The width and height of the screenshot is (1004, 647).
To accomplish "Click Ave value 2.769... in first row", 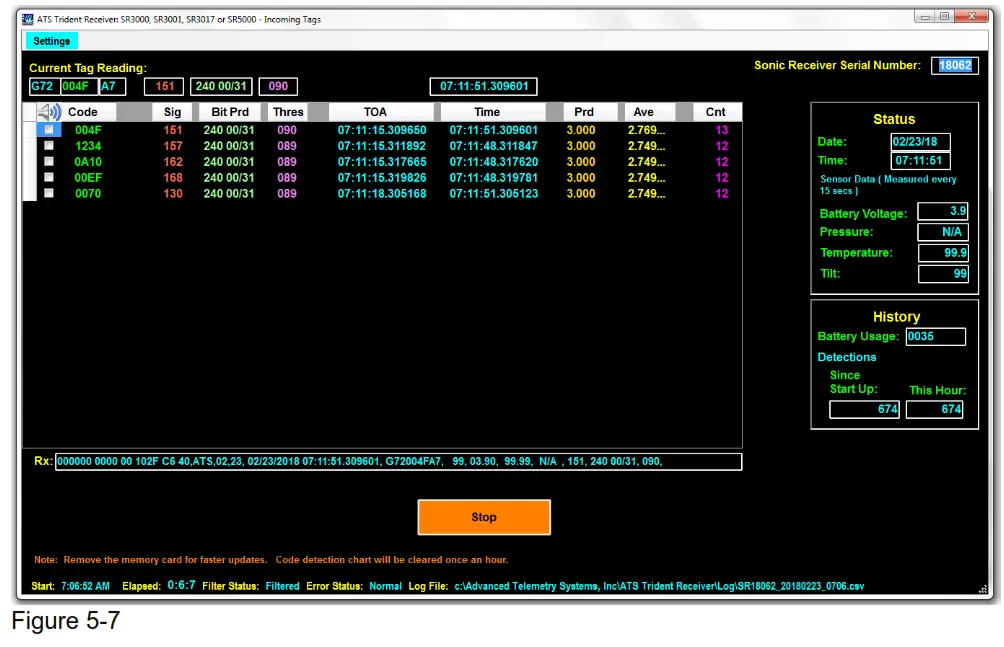I will point(646,130).
